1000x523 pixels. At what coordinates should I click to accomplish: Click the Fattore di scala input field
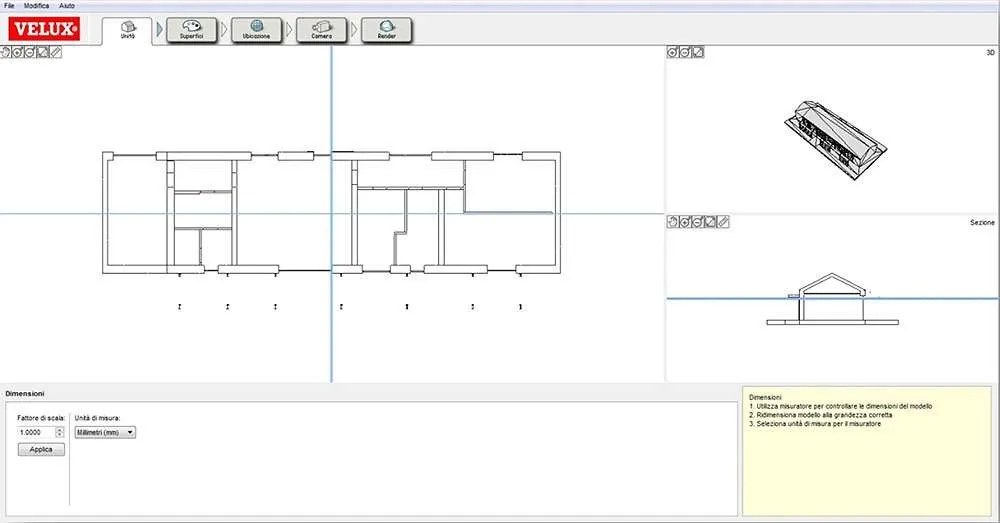35,432
